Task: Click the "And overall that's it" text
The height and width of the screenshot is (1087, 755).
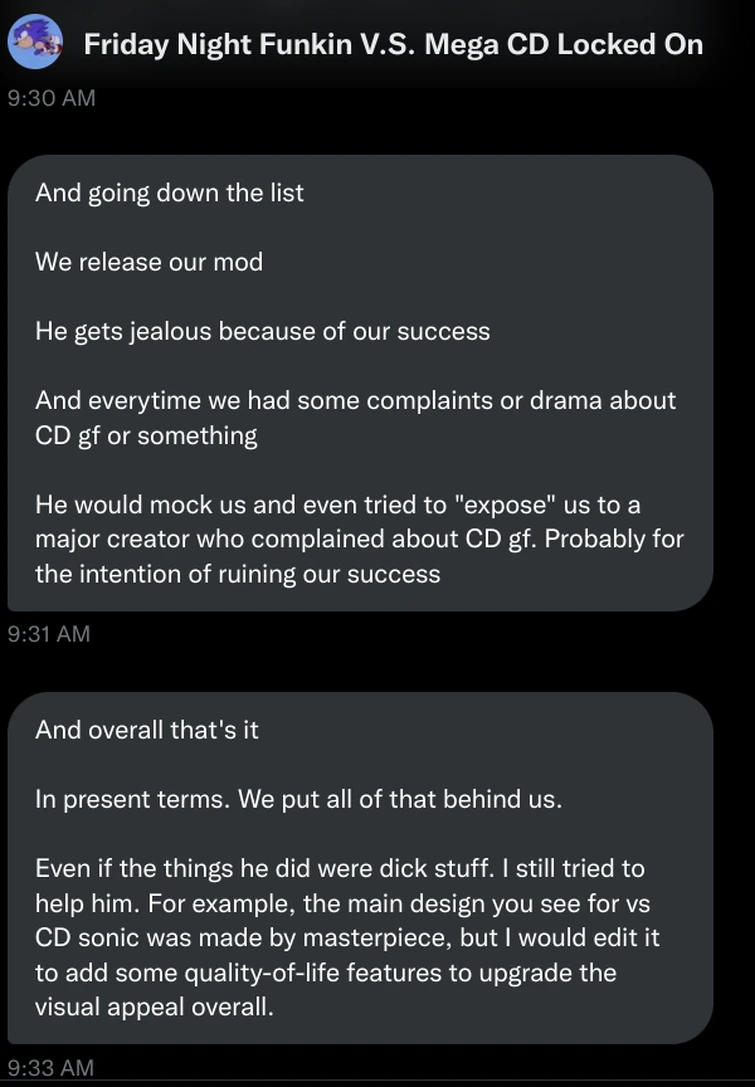Action: (x=147, y=730)
